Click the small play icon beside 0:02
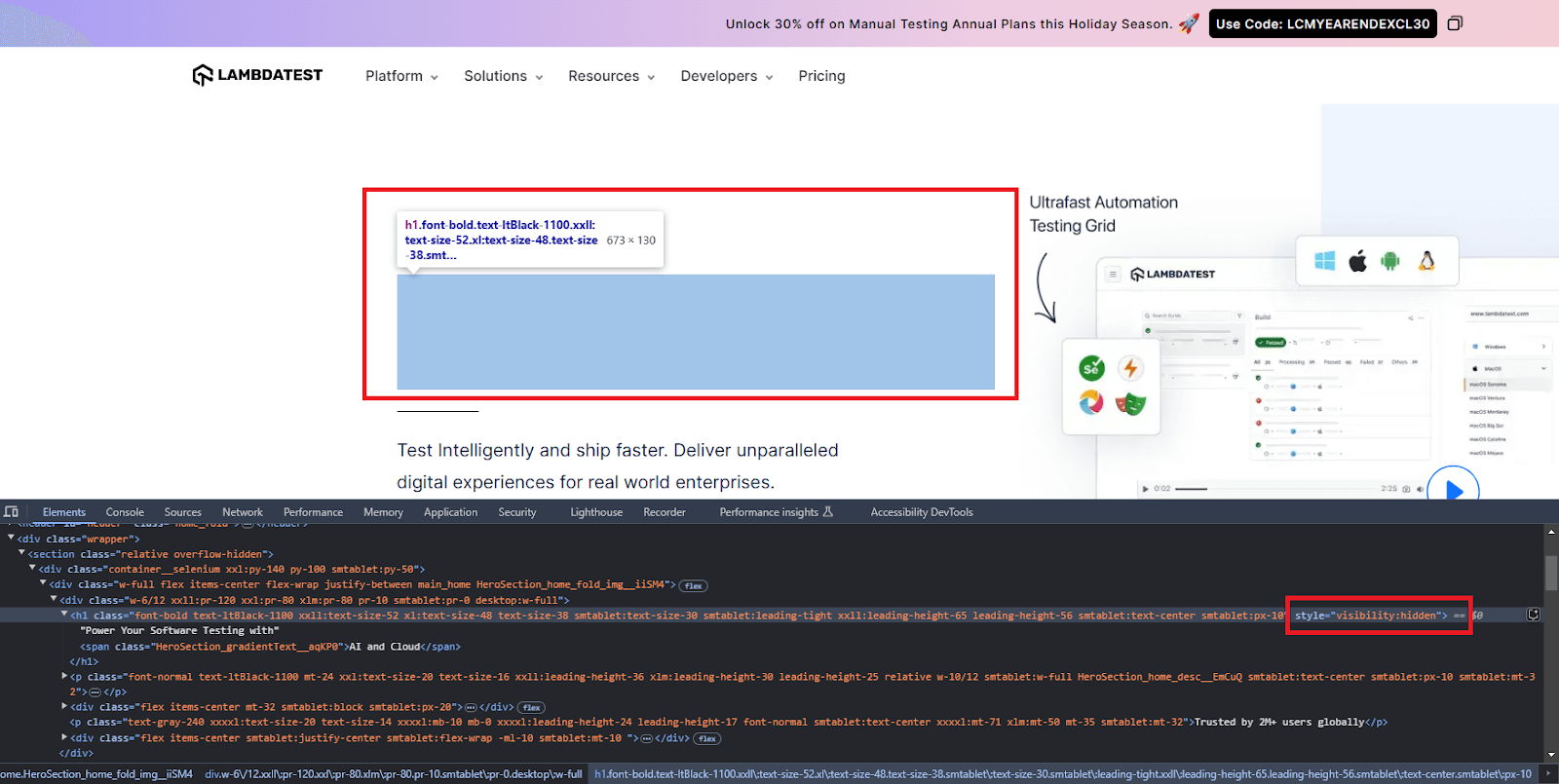This screenshot has width=1559, height=784. pos(1146,489)
